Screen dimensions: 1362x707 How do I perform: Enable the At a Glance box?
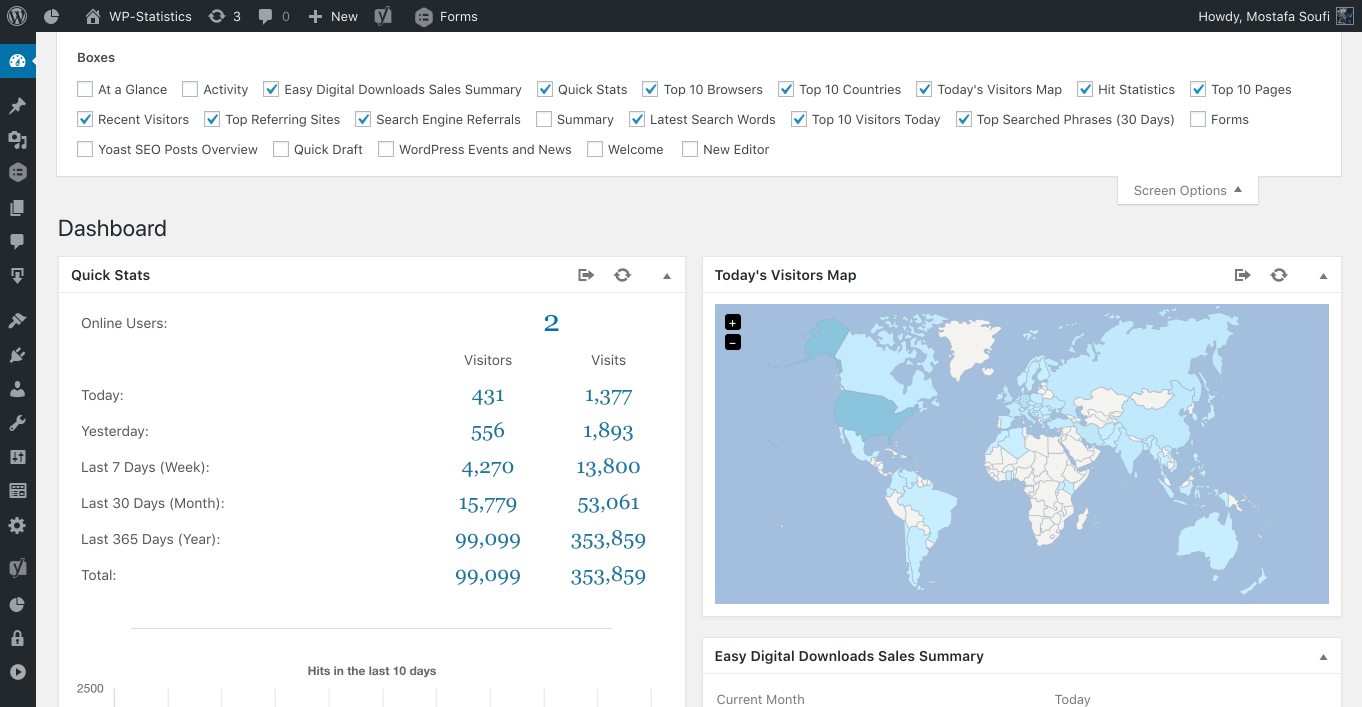coord(86,89)
